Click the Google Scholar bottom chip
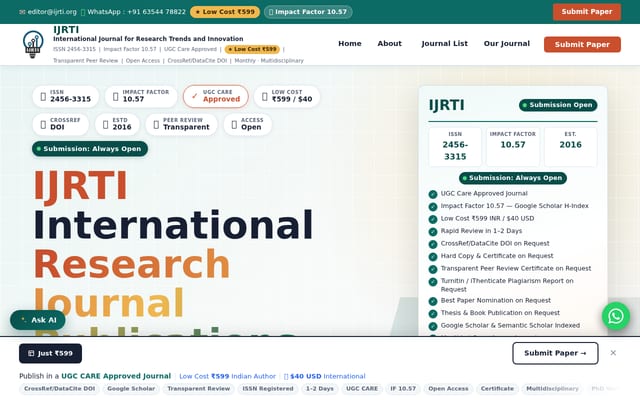The height and width of the screenshot is (400, 640). point(131,389)
